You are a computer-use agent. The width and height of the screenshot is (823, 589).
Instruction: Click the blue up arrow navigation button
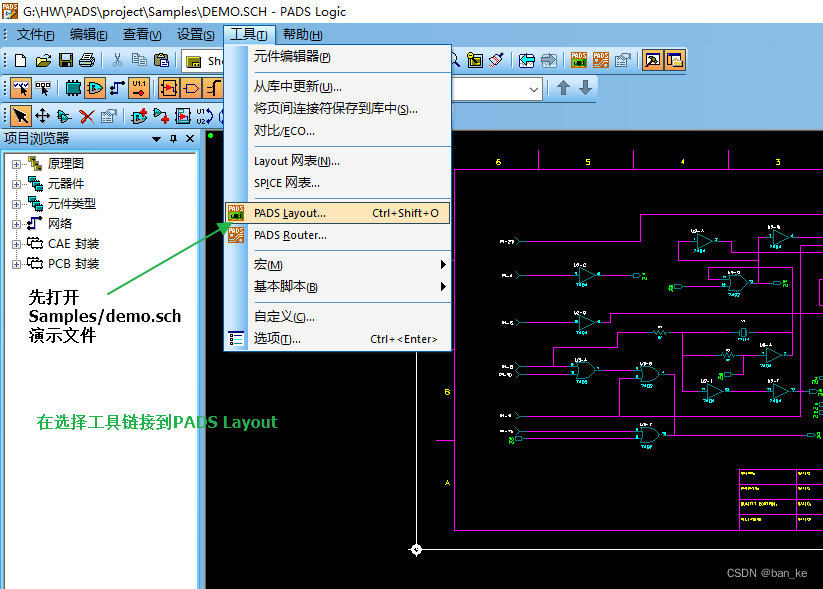(562, 88)
